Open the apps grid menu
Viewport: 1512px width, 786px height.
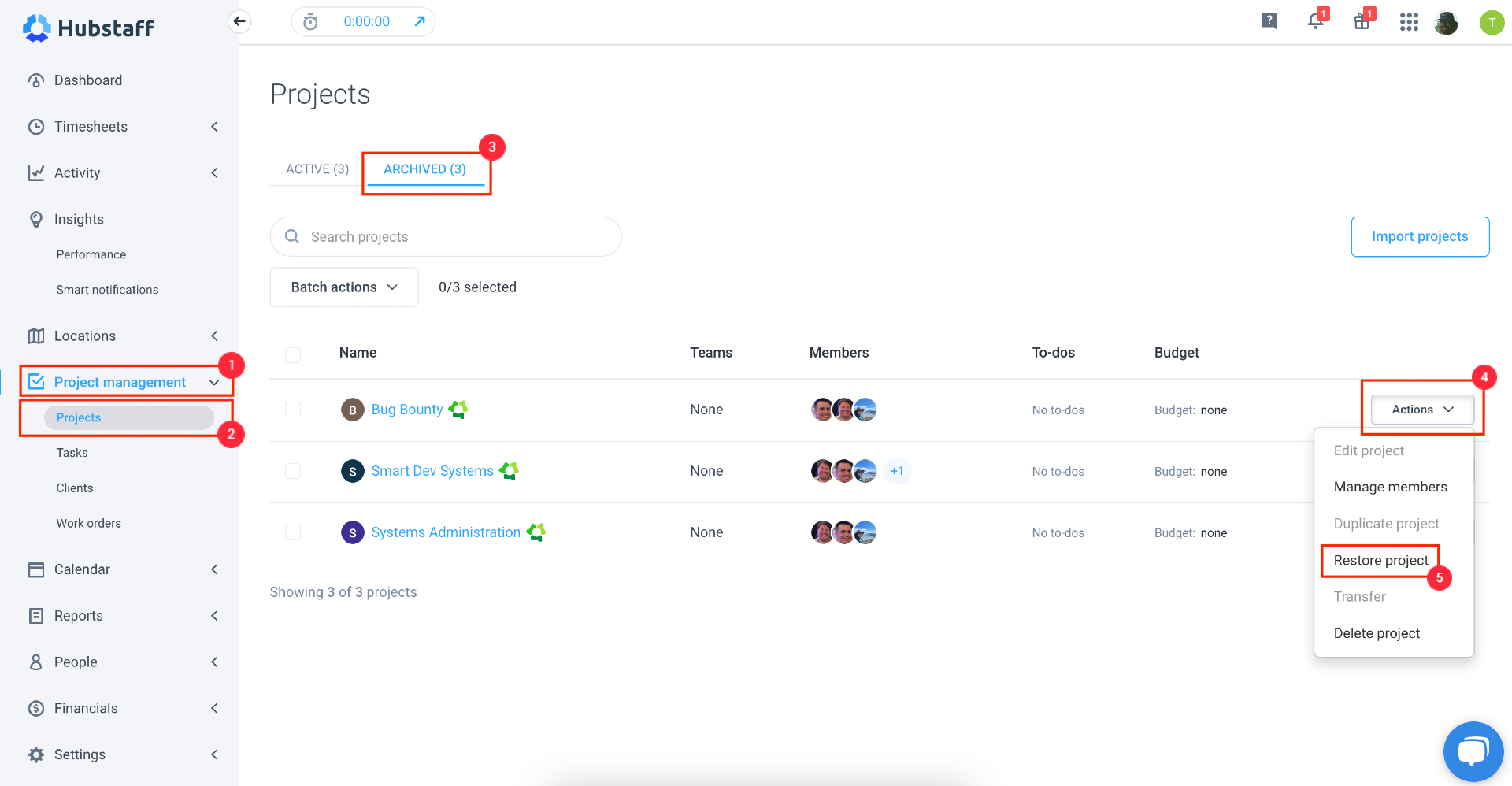point(1409,22)
